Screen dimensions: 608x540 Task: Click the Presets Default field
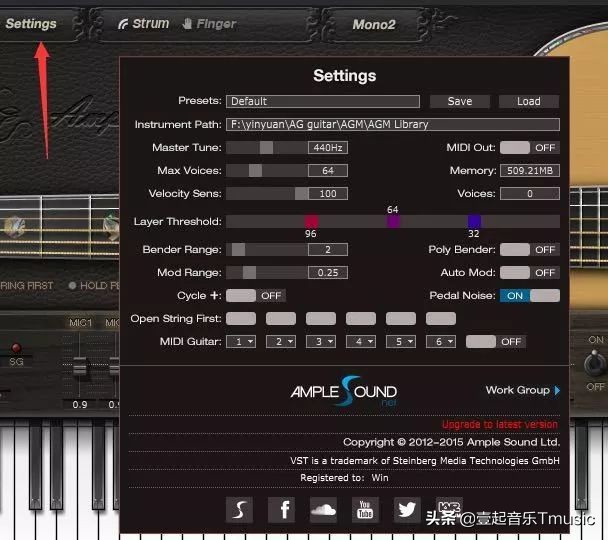323,102
